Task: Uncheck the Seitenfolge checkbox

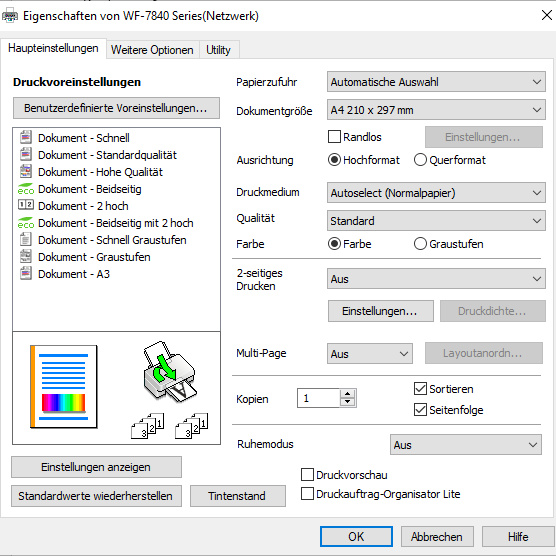Action: coord(420,410)
